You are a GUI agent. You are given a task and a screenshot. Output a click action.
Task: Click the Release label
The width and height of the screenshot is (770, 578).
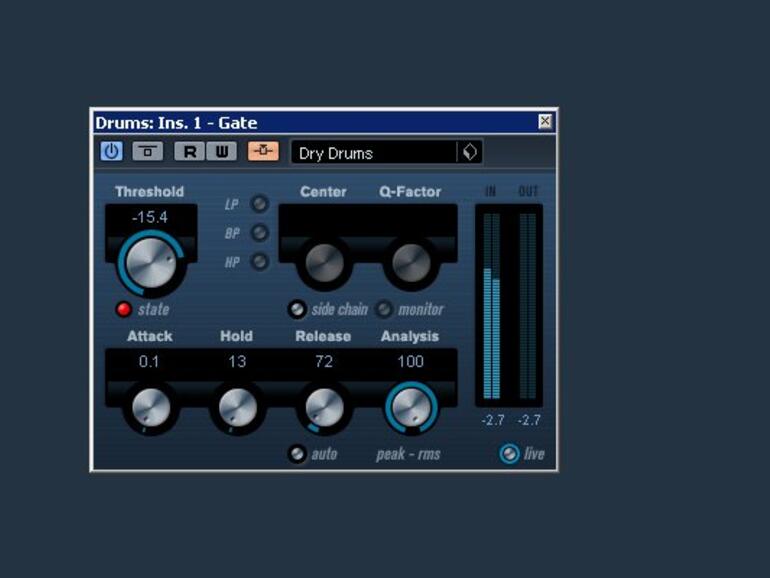pyautogui.click(x=323, y=336)
